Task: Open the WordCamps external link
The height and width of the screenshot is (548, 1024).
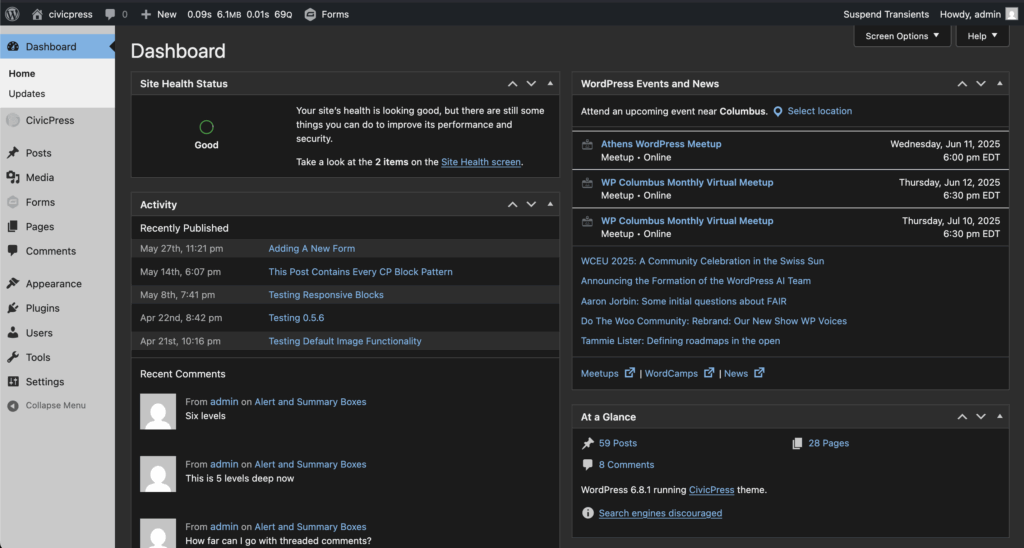Action: pos(679,373)
